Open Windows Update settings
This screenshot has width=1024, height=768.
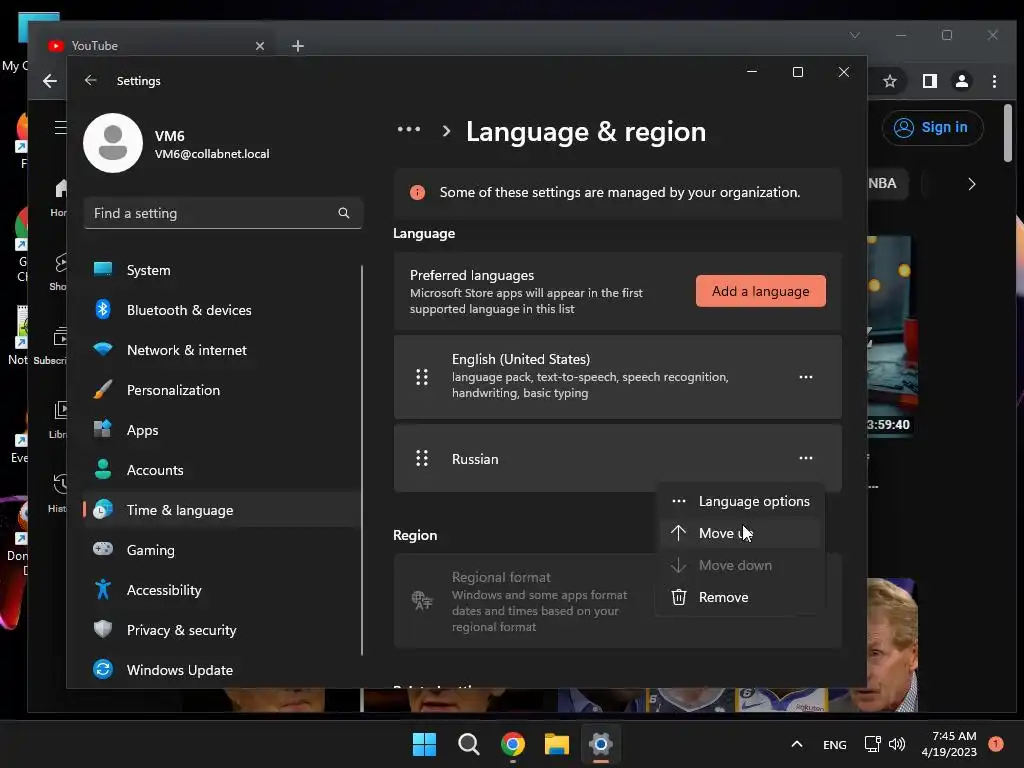click(x=221, y=669)
